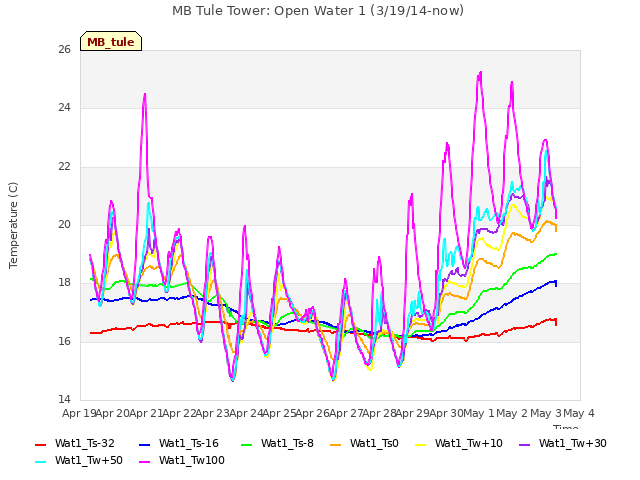Screen dimensions: 640x480
Task: Click the magenta Wat1_Tw100 legend swatch
Action: [144, 462]
